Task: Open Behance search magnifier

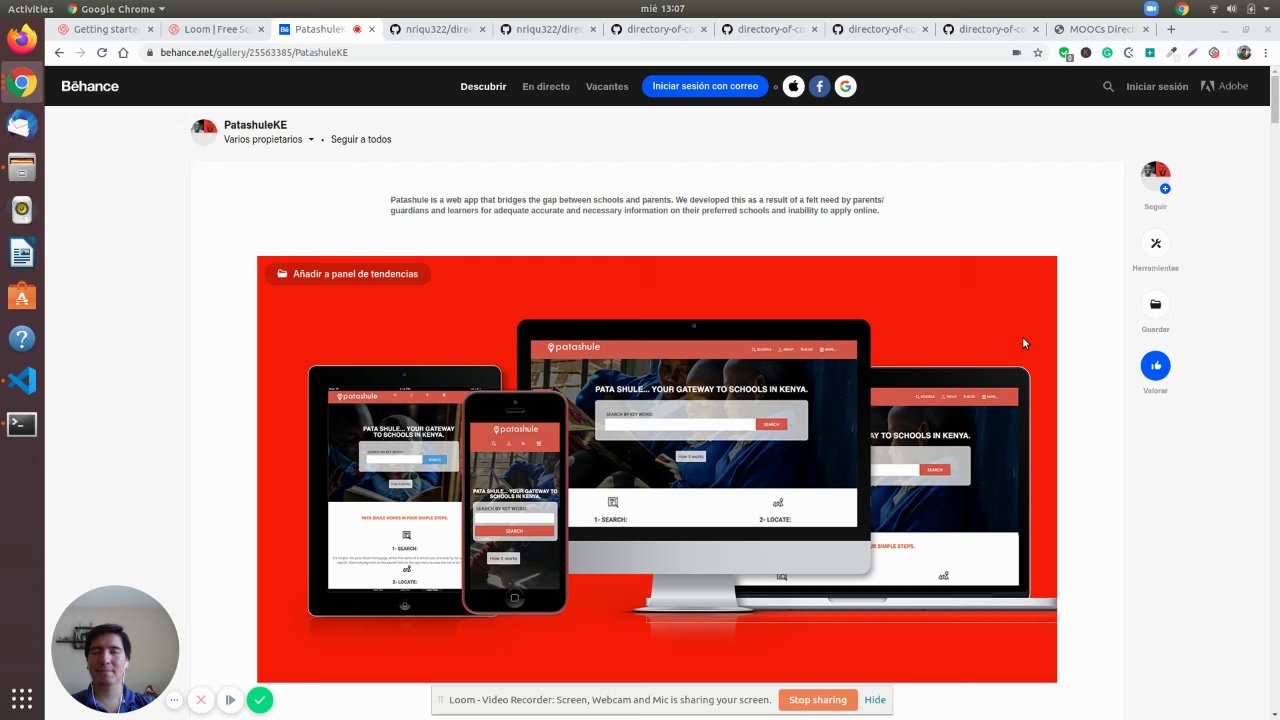Action: (x=1108, y=86)
